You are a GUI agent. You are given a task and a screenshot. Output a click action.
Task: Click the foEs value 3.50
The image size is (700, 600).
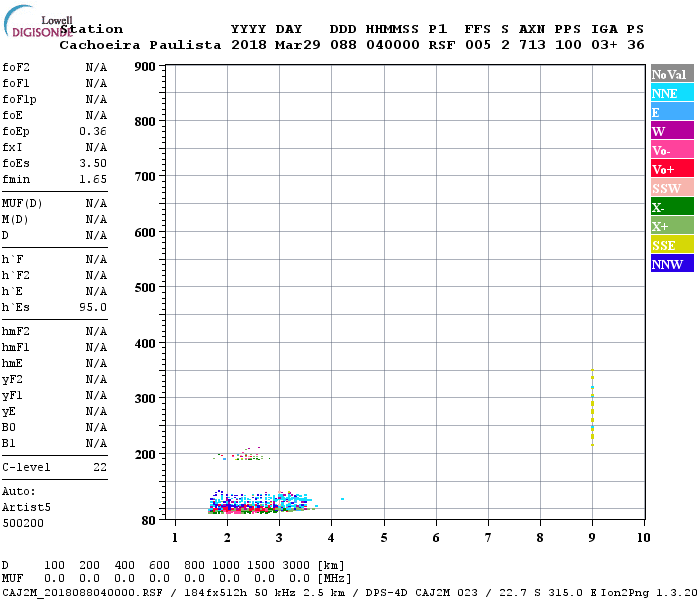pos(93,163)
